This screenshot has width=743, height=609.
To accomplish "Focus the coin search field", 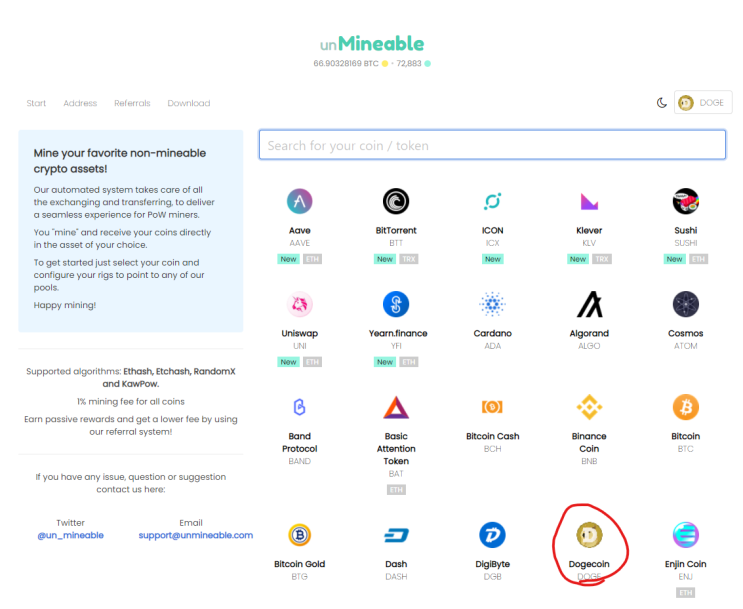I will click(492, 145).
